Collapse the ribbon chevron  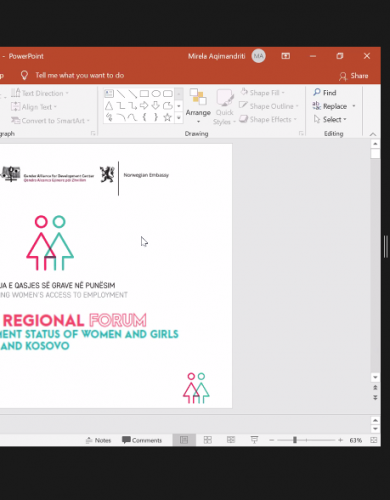pyautogui.click(x=373, y=134)
